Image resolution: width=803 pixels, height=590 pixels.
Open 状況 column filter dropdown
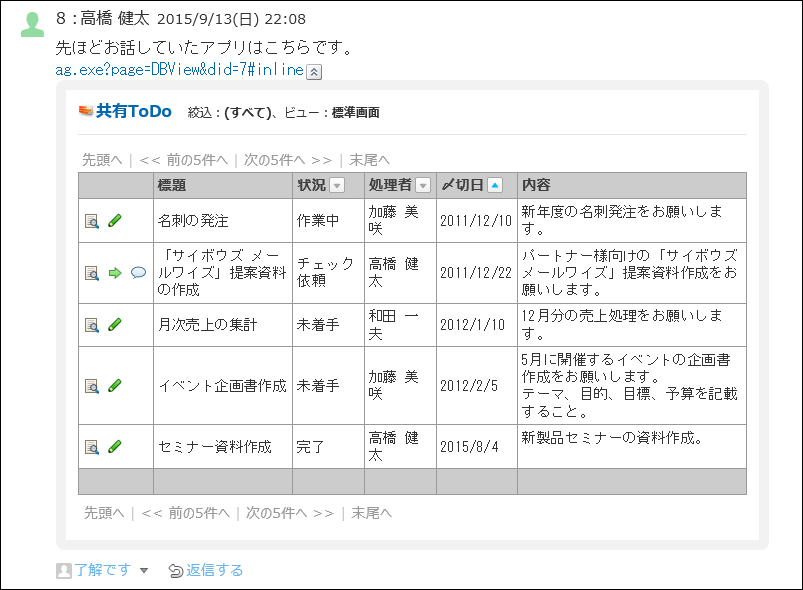[337, 185]
